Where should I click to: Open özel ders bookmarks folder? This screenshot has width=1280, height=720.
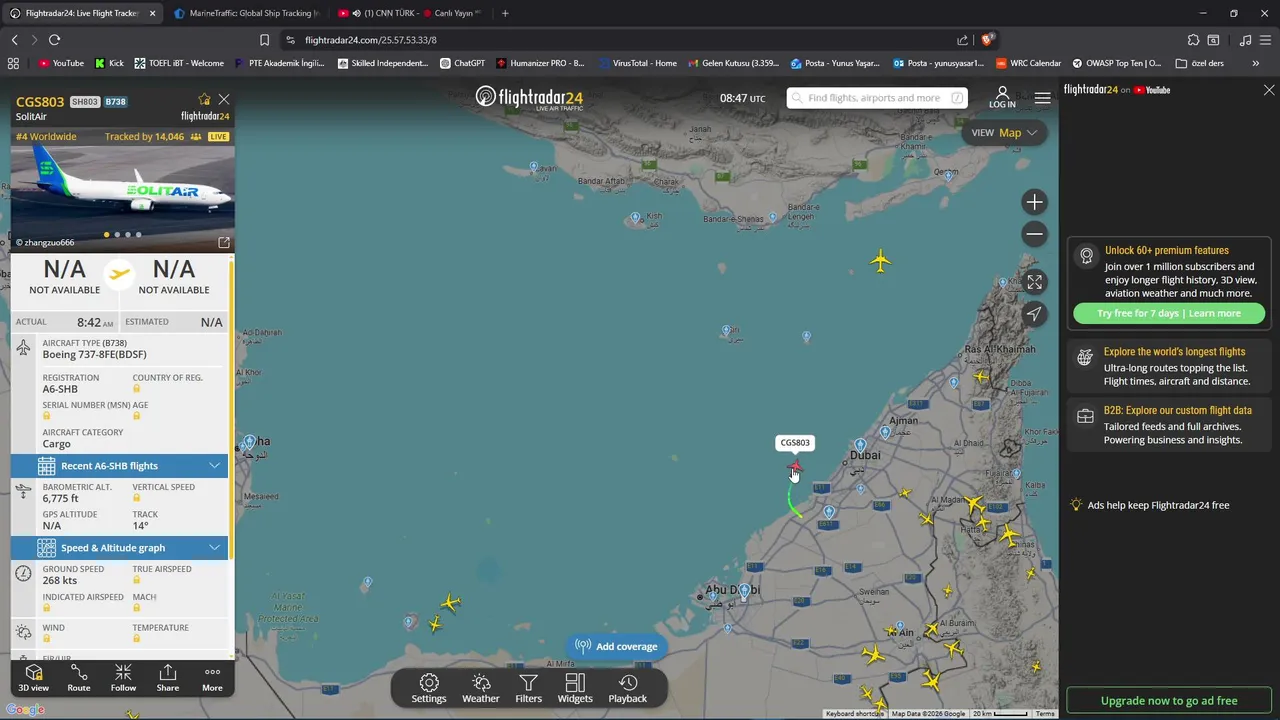(1200, 63)
